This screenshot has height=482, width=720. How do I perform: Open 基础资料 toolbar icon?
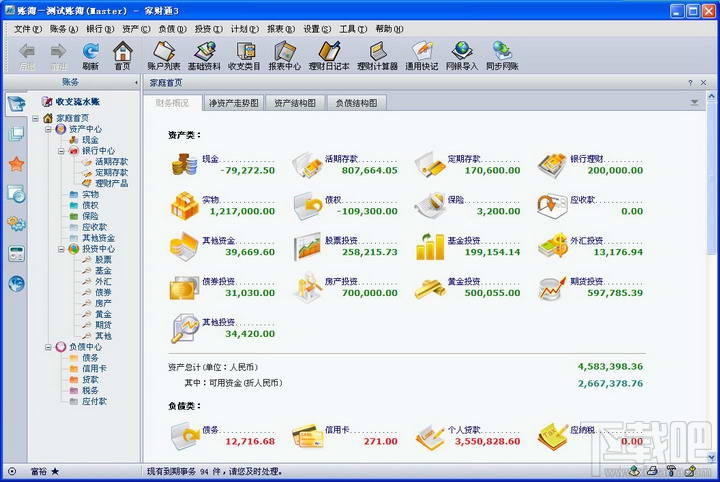coord(204,56)
